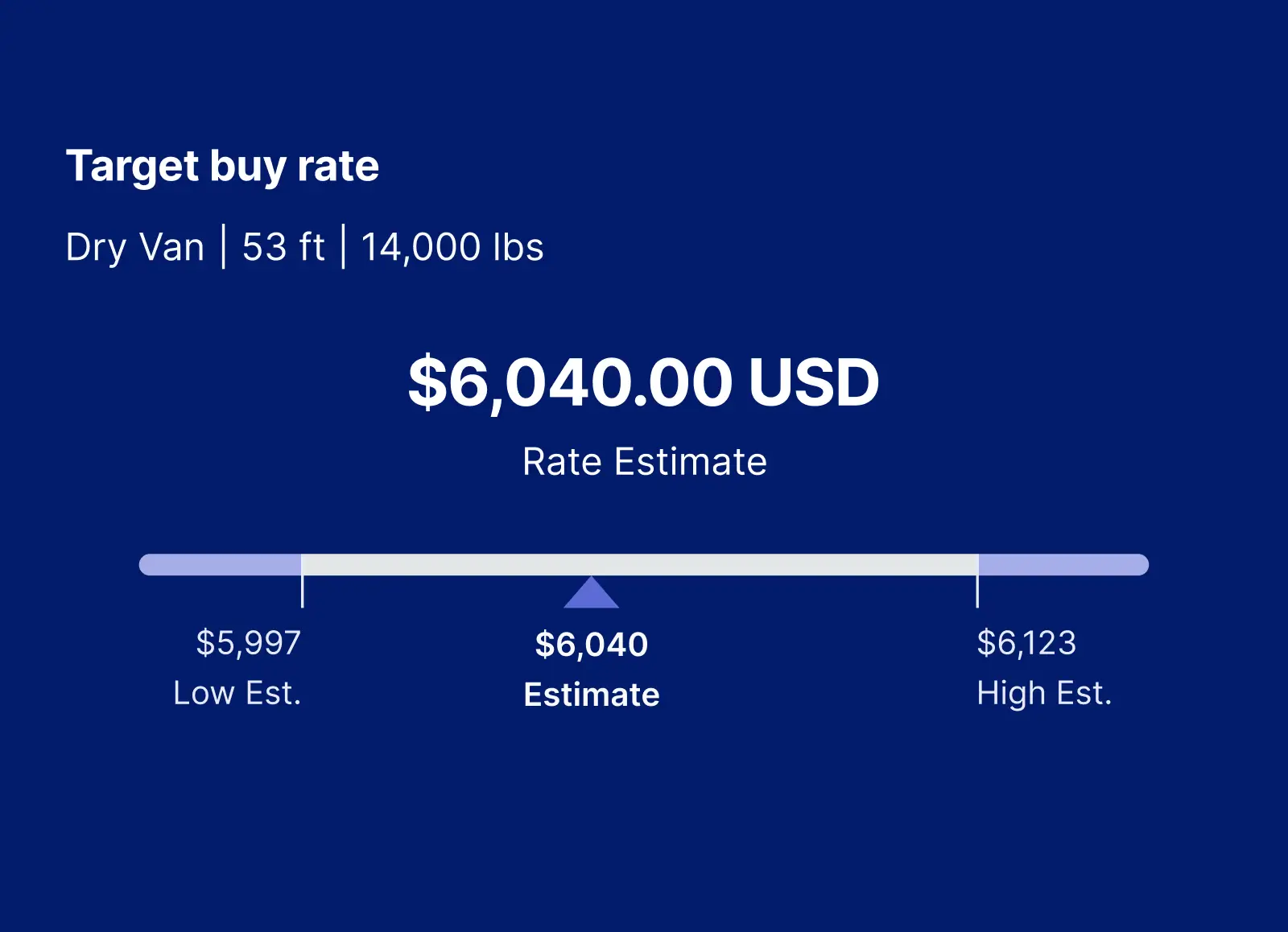Click the $6,123 high value

coord(1026,643)
